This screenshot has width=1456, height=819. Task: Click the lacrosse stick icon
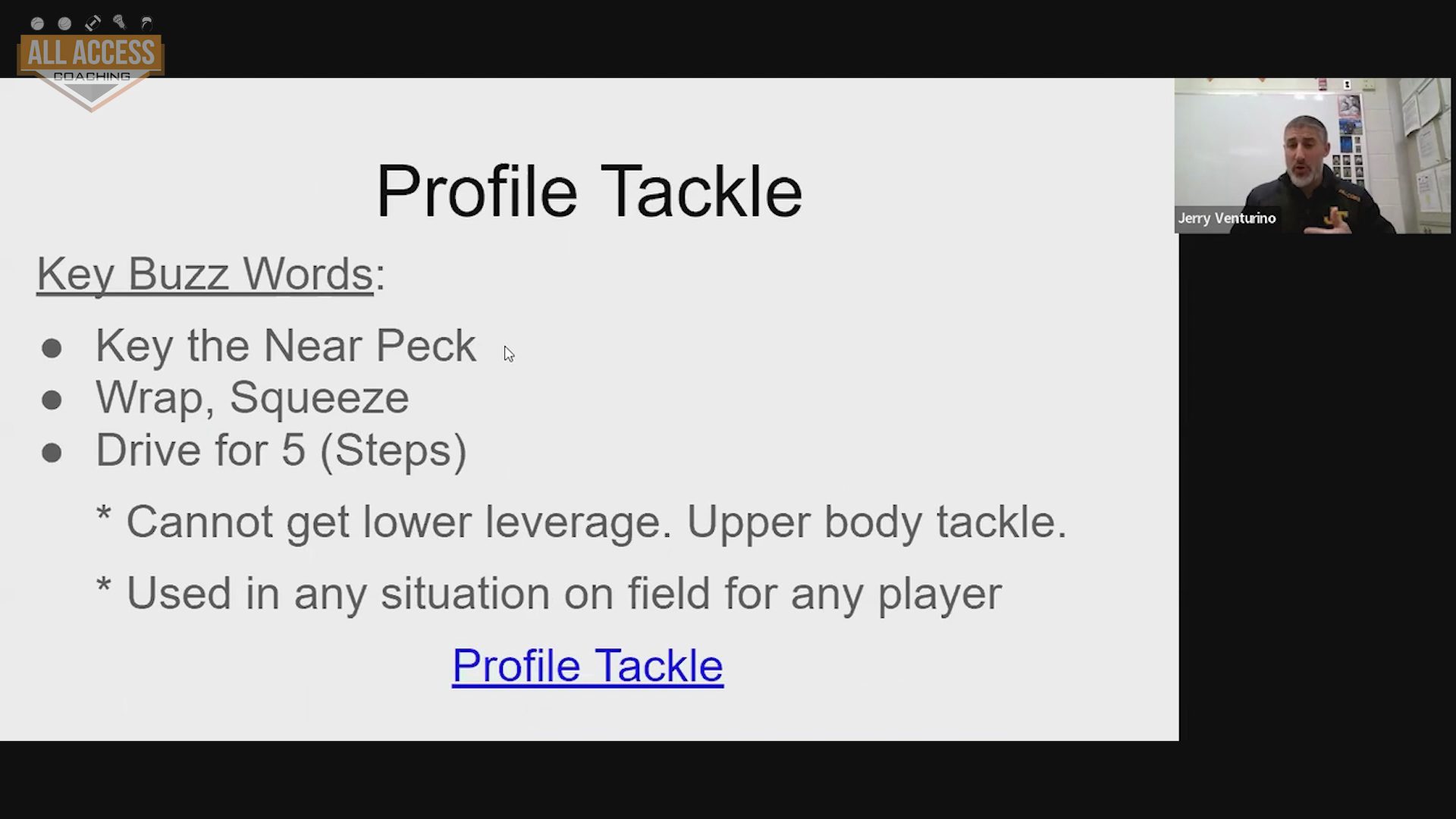tap(119, 22)
